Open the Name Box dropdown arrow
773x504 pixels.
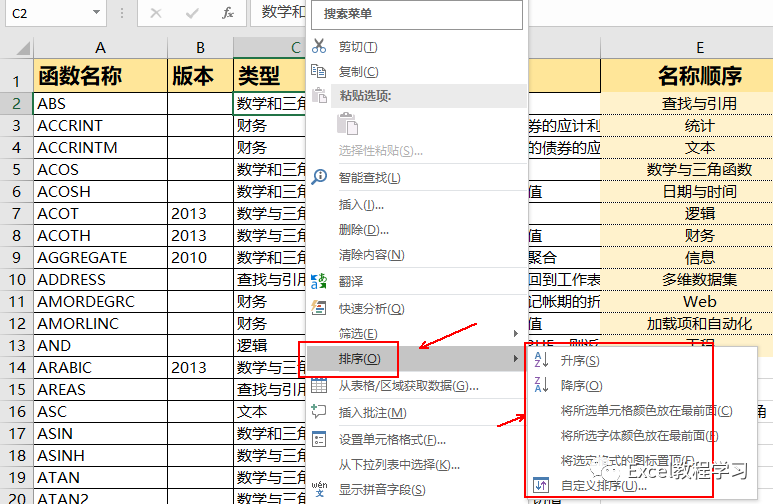pyautogui.click(x=97, y=12)
